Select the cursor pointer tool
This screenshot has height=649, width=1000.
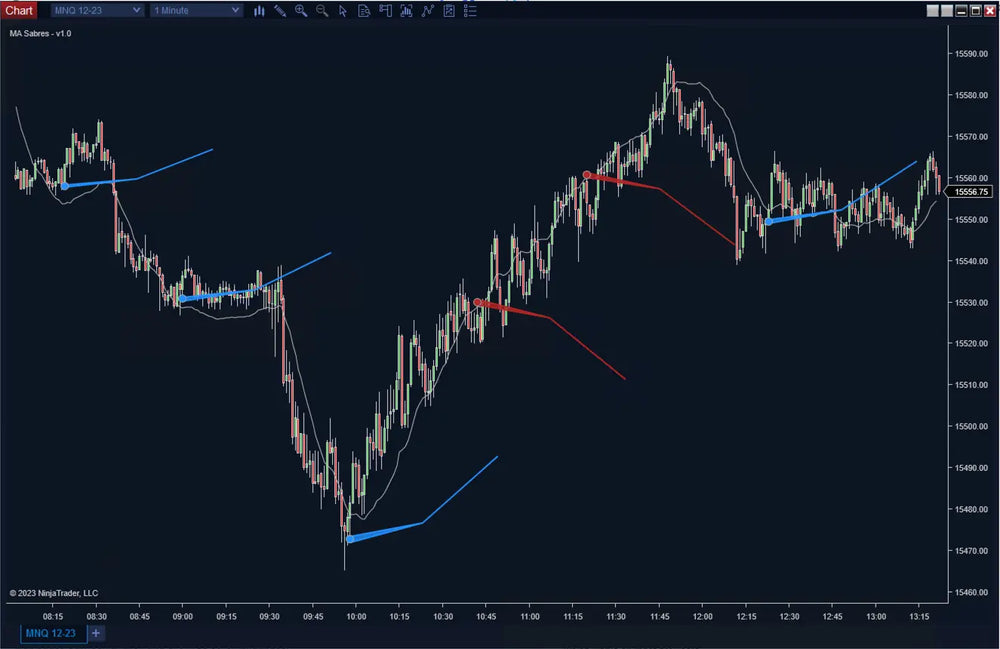(x=343, y=11)
